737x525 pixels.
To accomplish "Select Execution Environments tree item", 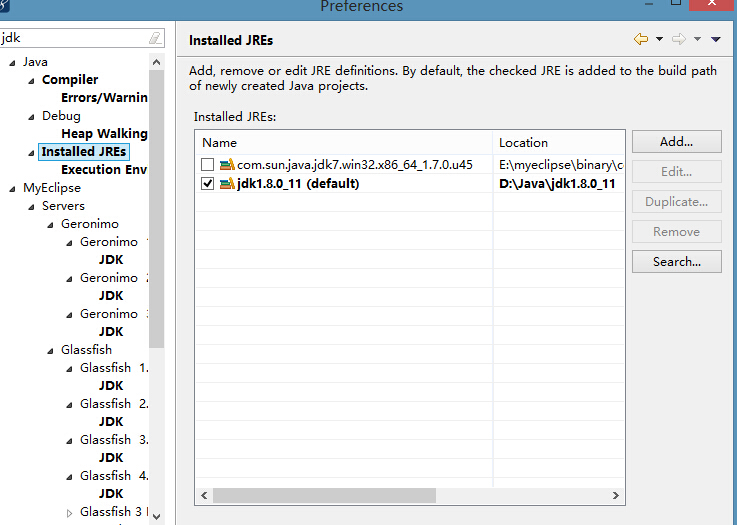I will point(104,169).
